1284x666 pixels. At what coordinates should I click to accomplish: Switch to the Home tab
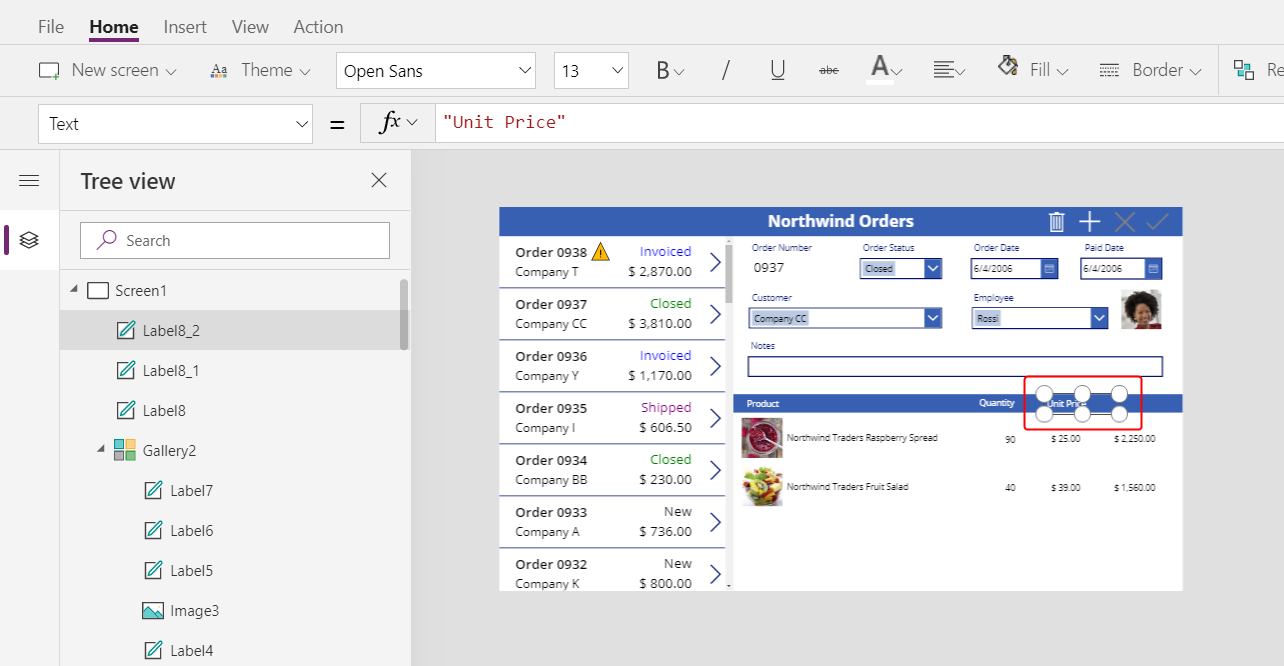point(114,27)
